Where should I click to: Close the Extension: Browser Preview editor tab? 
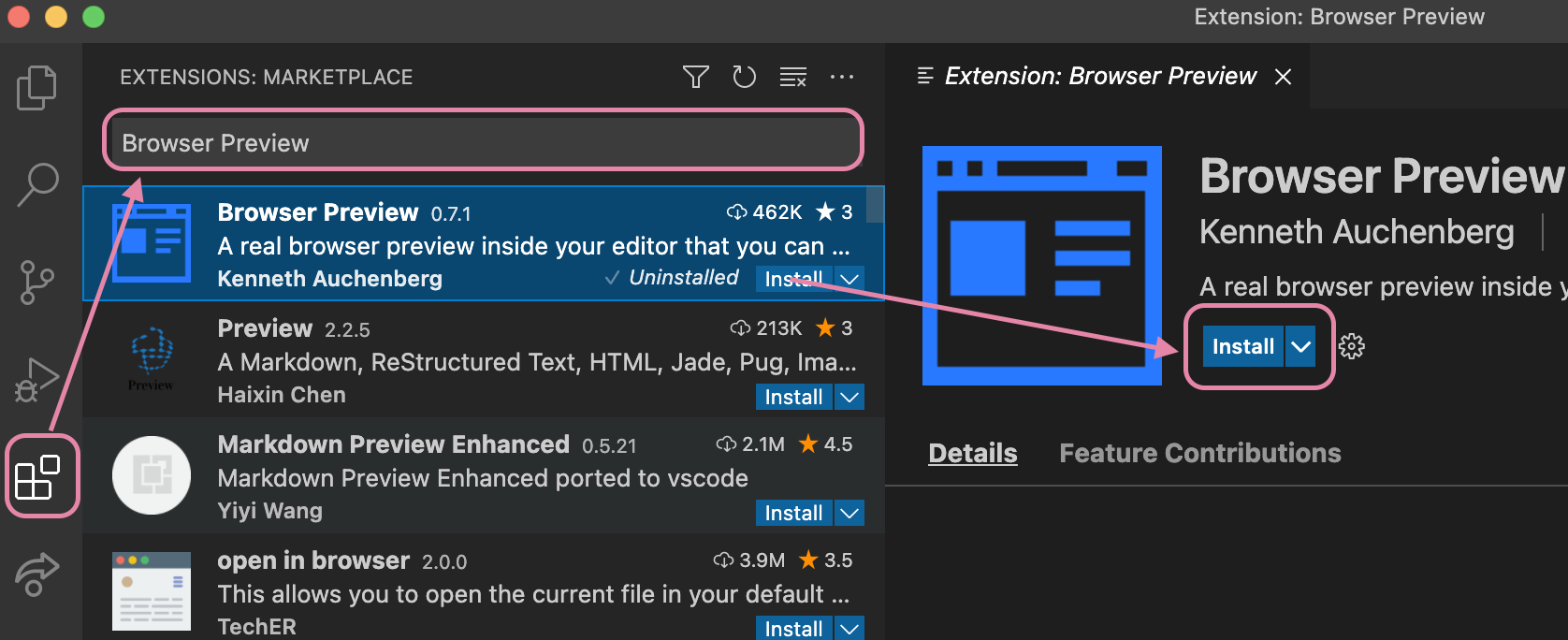pos(1284,77)
